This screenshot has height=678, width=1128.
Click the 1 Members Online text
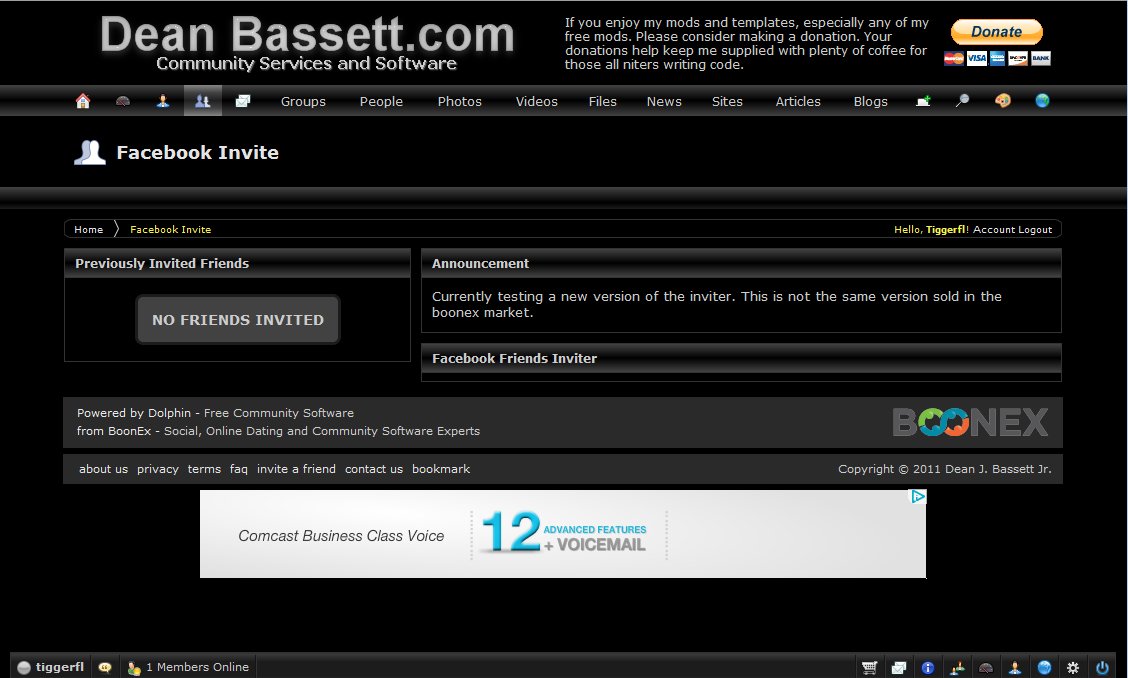click(x=198, y=667)
